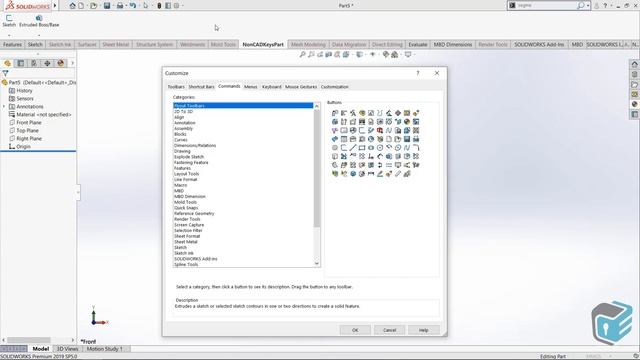The width and height of the screenshot is (640, 360).
Task: Switch to the ConfigurationManager tab icon
Action: 34,63
